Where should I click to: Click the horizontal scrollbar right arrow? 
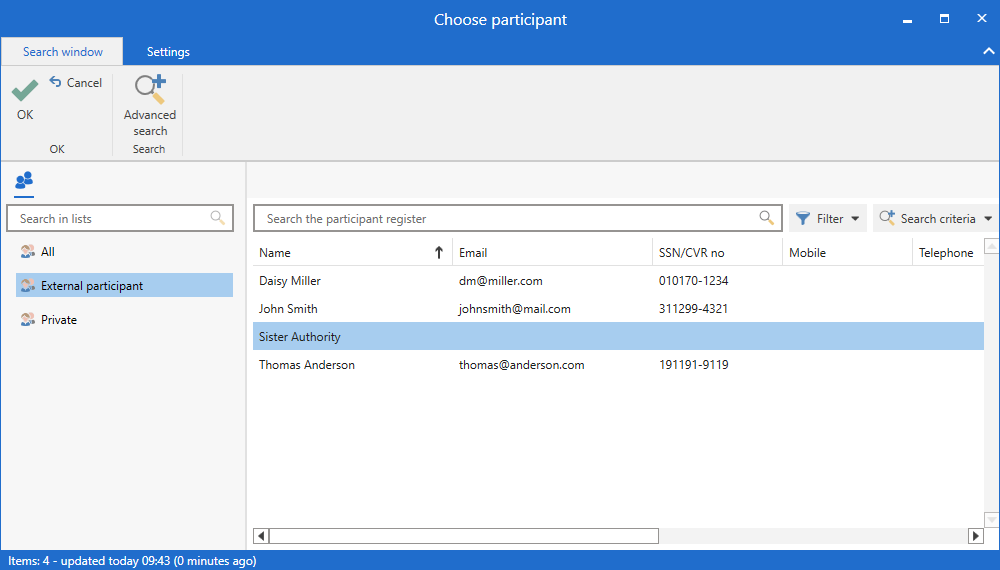pos(976,536)
